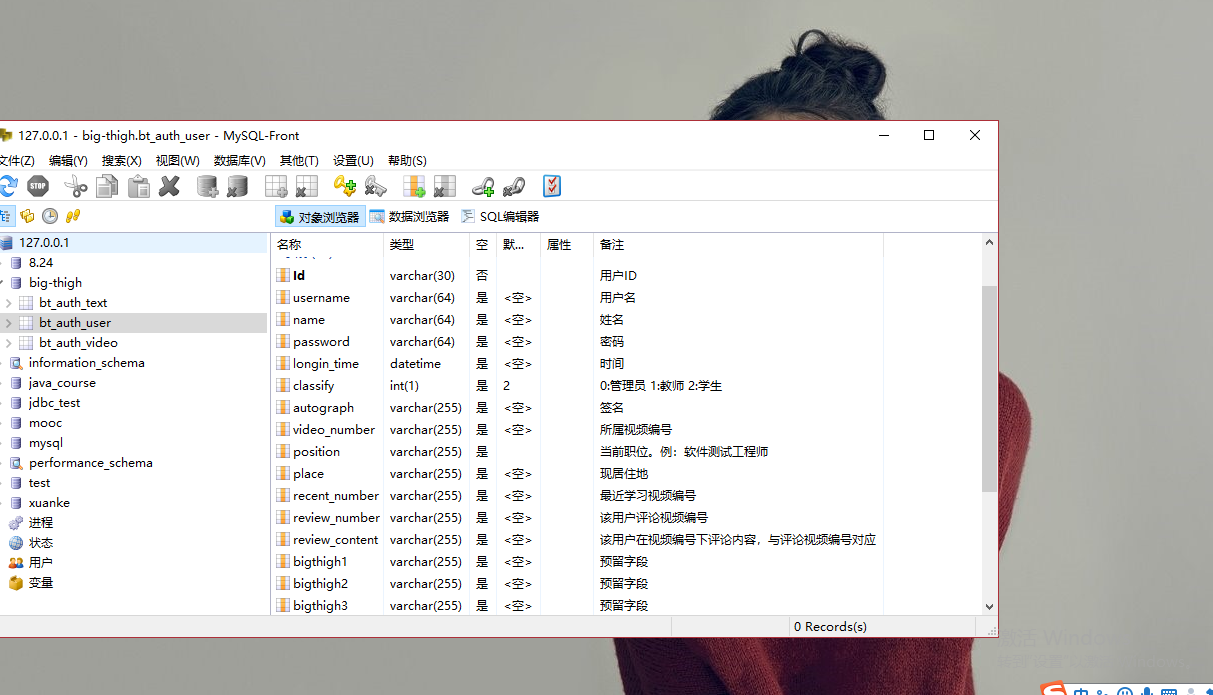Select the performance_schema database

[90, 463]
